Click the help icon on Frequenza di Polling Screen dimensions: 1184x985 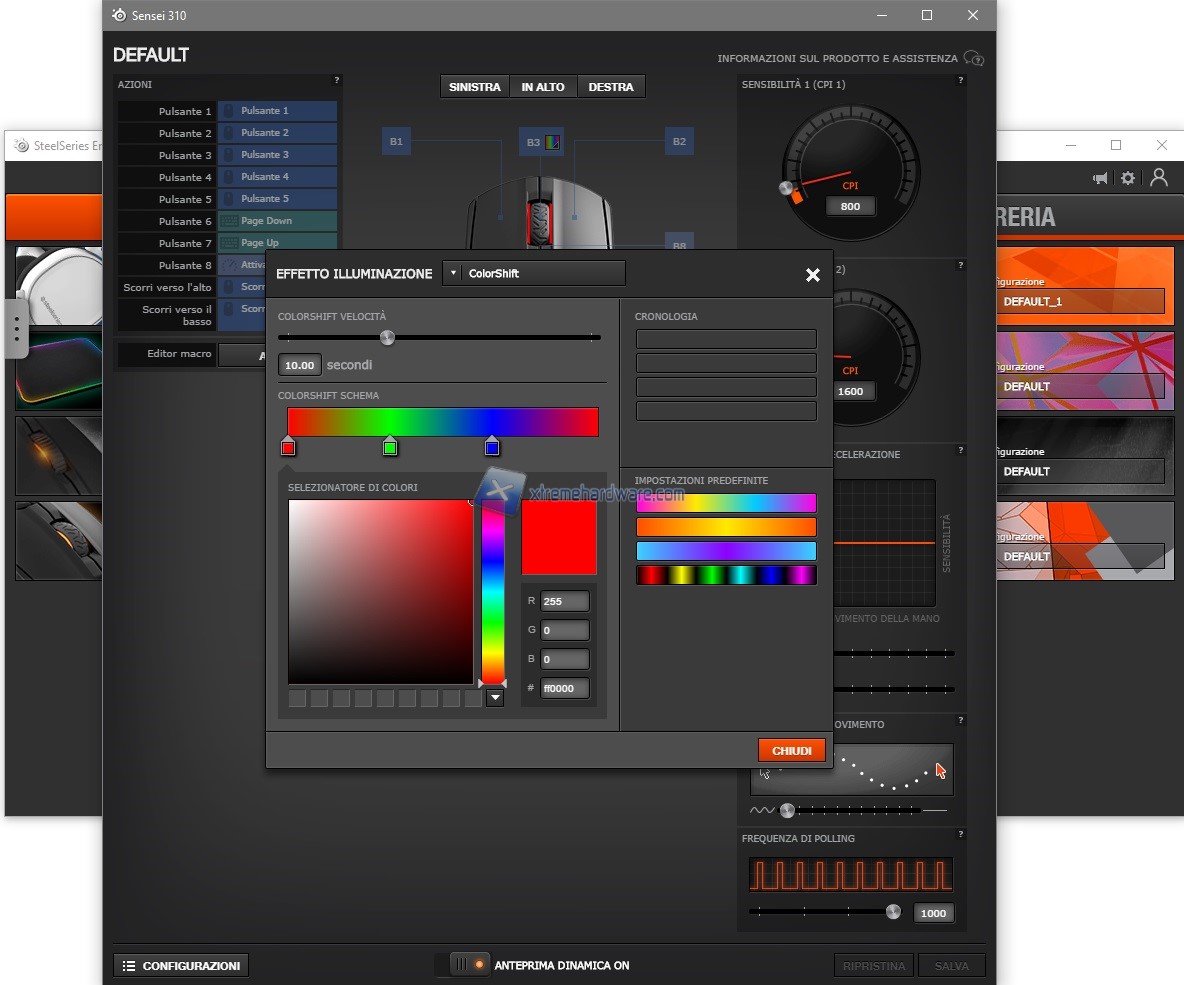click(960, 834)
